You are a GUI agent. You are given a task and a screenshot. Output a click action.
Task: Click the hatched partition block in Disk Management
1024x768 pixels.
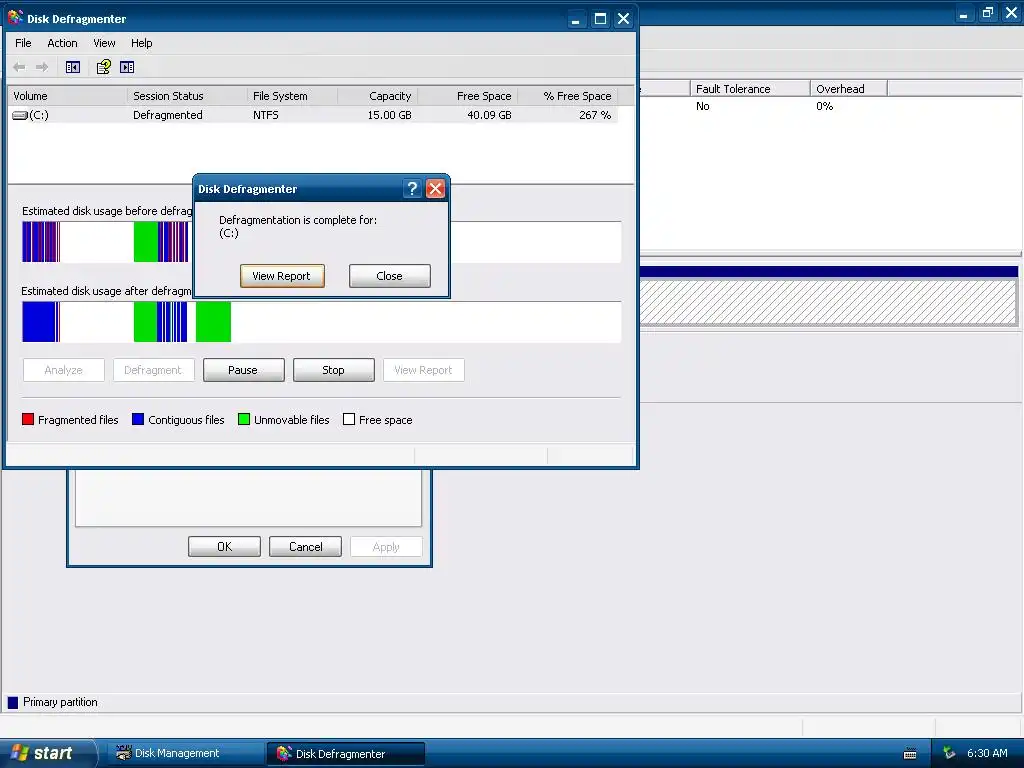(x=828, y=302)
